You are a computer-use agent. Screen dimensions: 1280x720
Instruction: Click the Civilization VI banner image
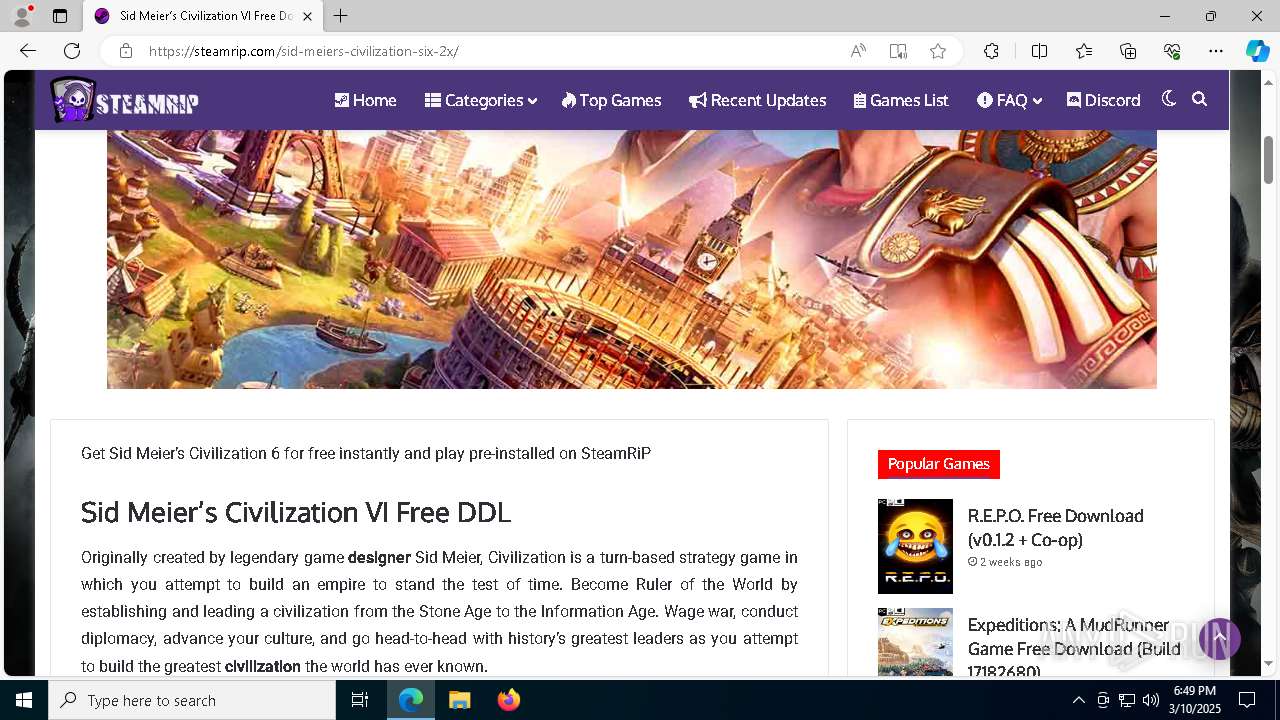click(632, 259)
